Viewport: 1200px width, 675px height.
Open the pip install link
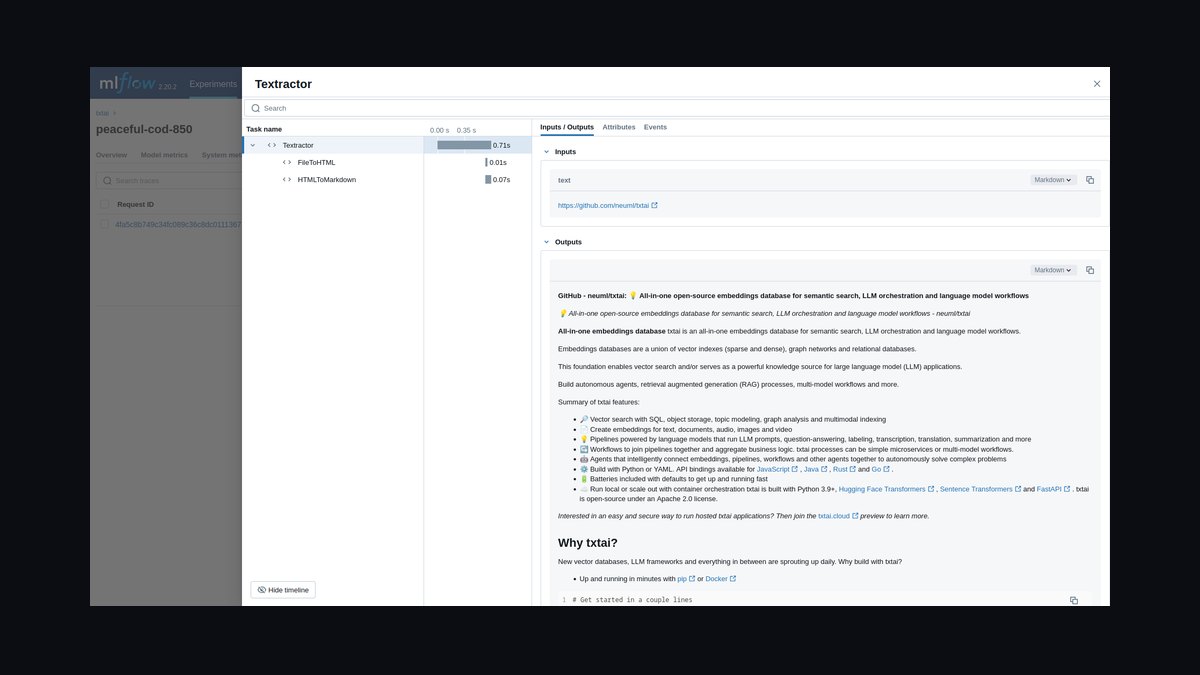click(x=686, y=579)
